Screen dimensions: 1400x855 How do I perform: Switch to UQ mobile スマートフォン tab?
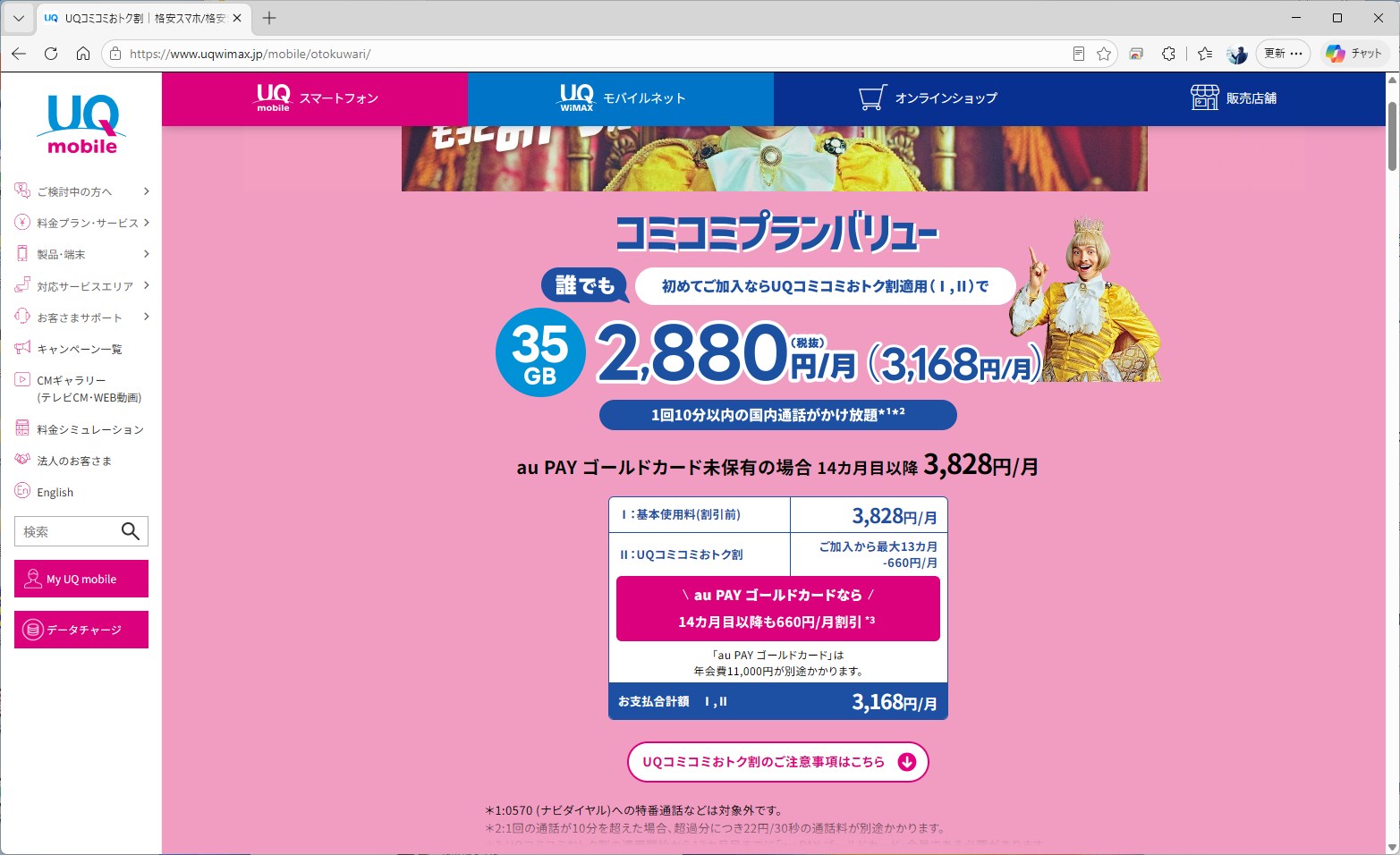point(315,98)
